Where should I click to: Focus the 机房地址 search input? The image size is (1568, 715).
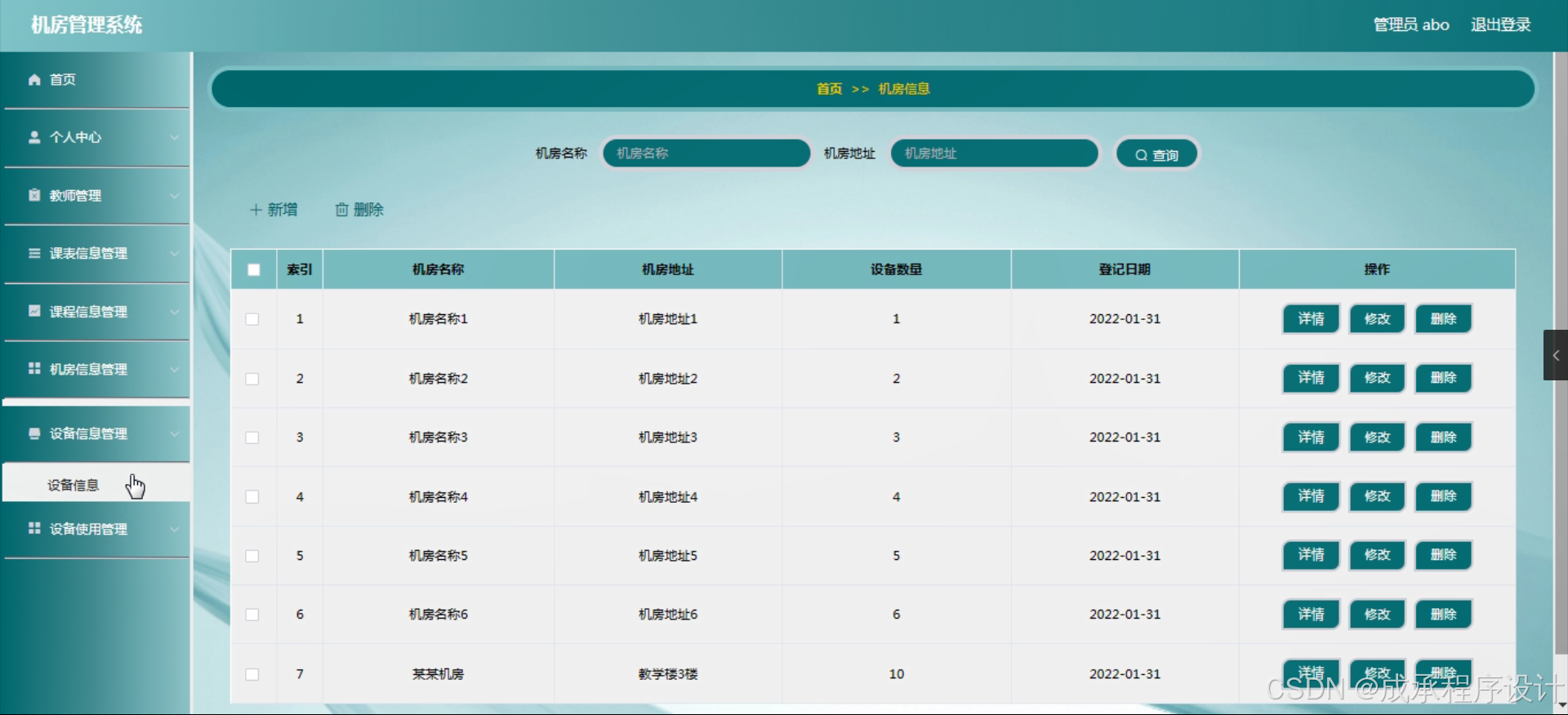(x=994, y=153)
